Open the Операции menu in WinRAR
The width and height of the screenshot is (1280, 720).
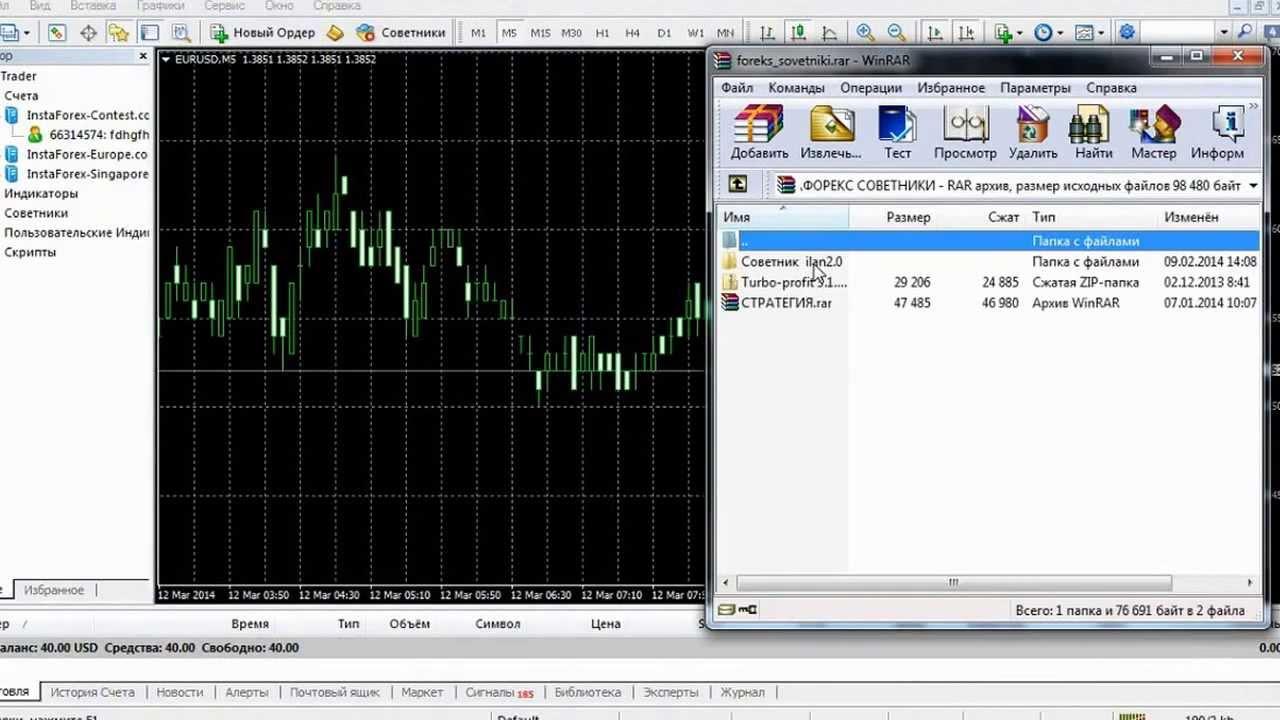(x=870, y=88)
